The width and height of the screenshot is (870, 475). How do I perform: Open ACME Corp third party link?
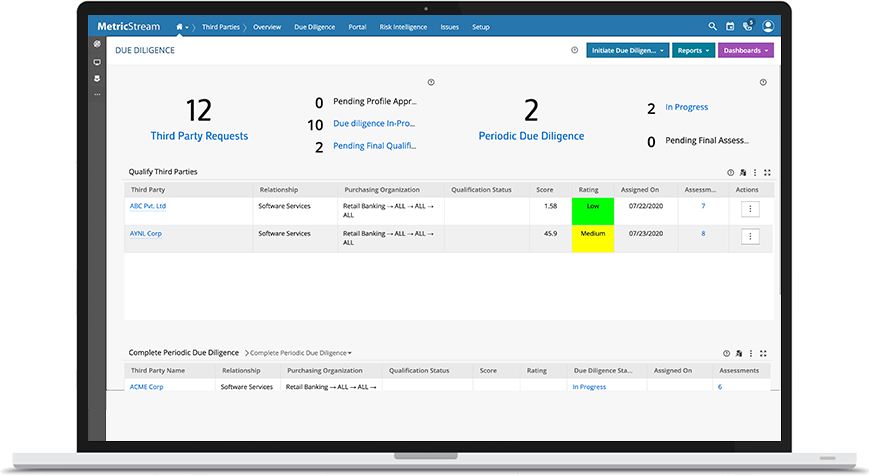[146, 387]
